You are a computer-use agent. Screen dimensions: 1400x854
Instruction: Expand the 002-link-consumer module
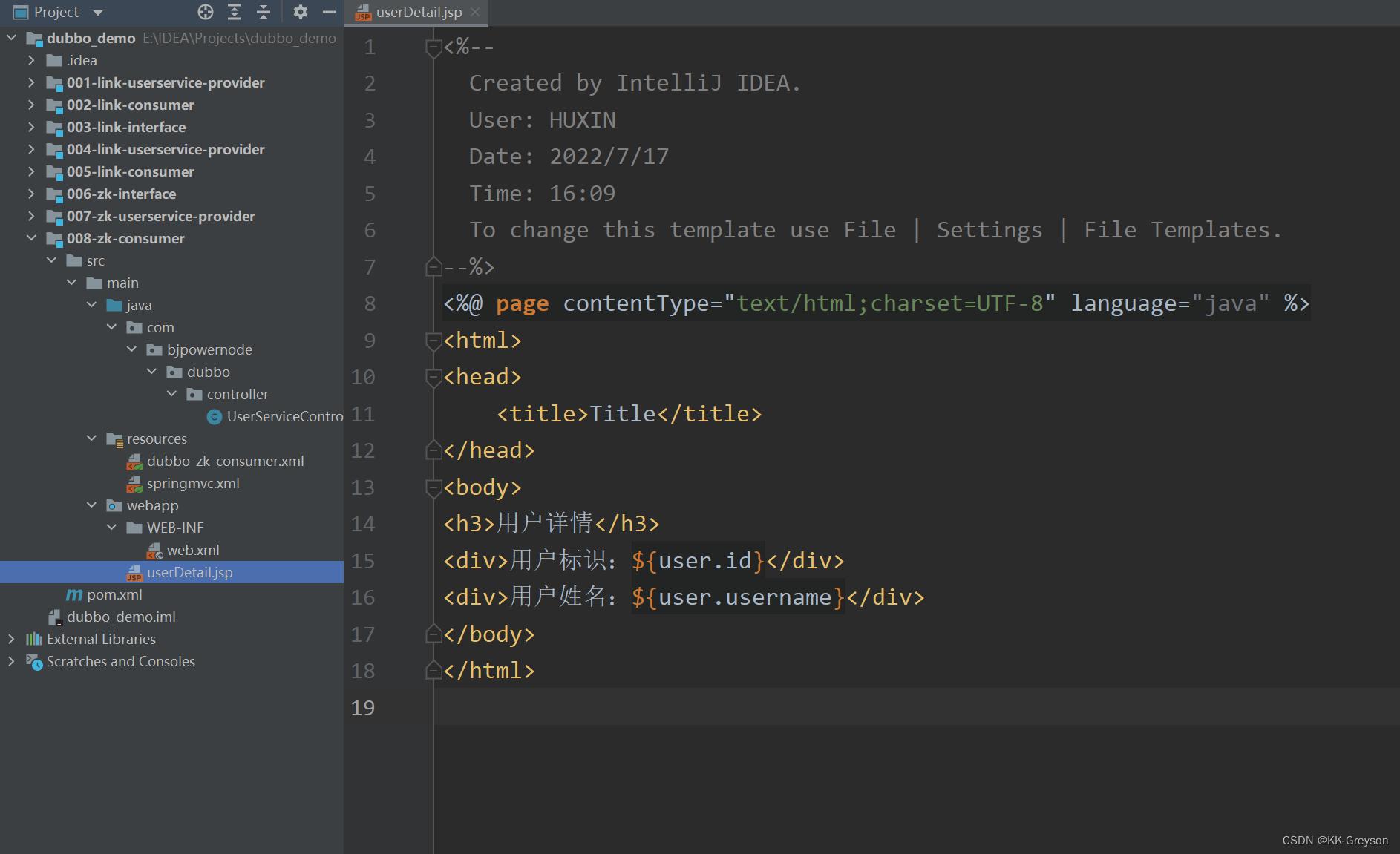[x=31, y=105]
